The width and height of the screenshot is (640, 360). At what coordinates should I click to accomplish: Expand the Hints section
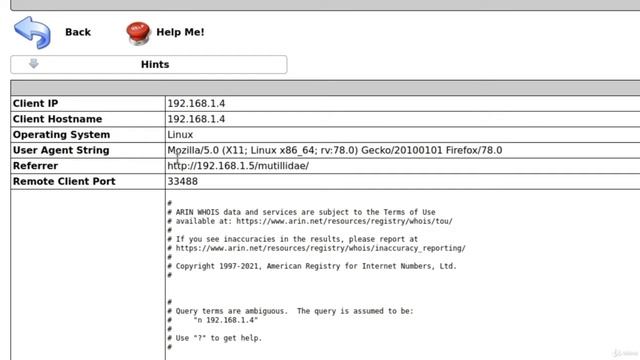click(149, 64)
